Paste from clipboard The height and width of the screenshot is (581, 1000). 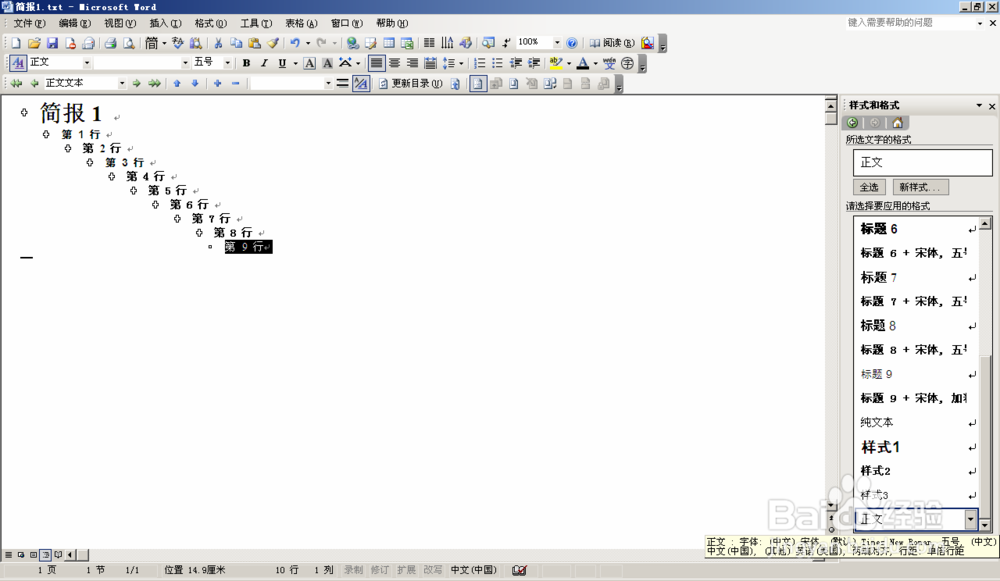tap(254, 43)
